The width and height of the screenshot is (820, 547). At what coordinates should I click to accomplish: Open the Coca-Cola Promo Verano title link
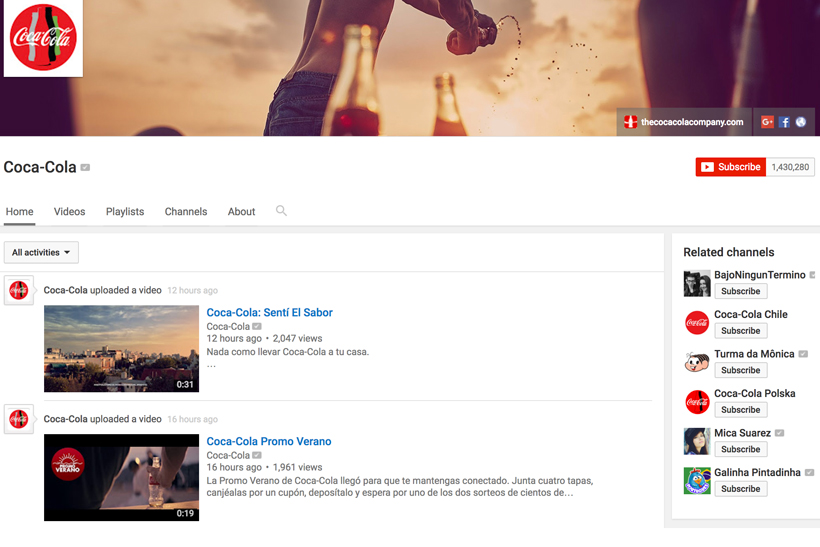point(268,442)
